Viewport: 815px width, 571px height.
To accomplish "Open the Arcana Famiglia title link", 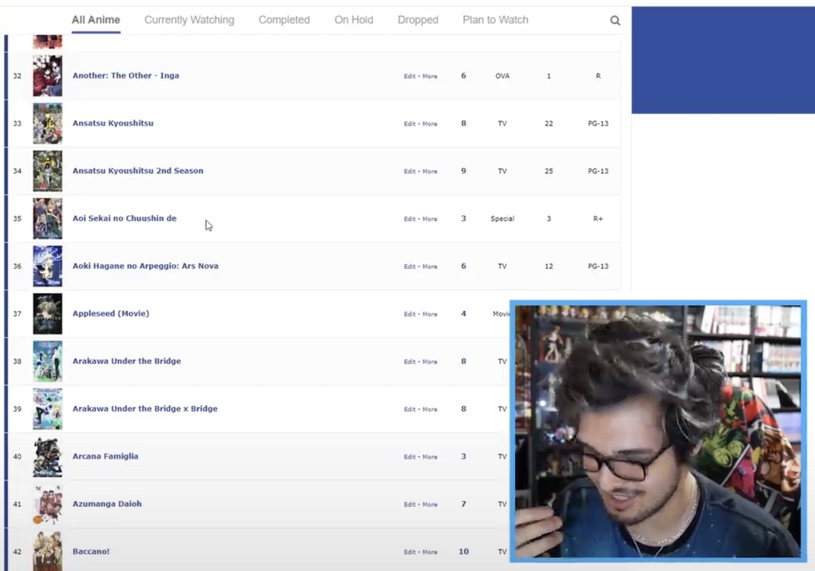I will pyautogui.click(x=105, y=457).
